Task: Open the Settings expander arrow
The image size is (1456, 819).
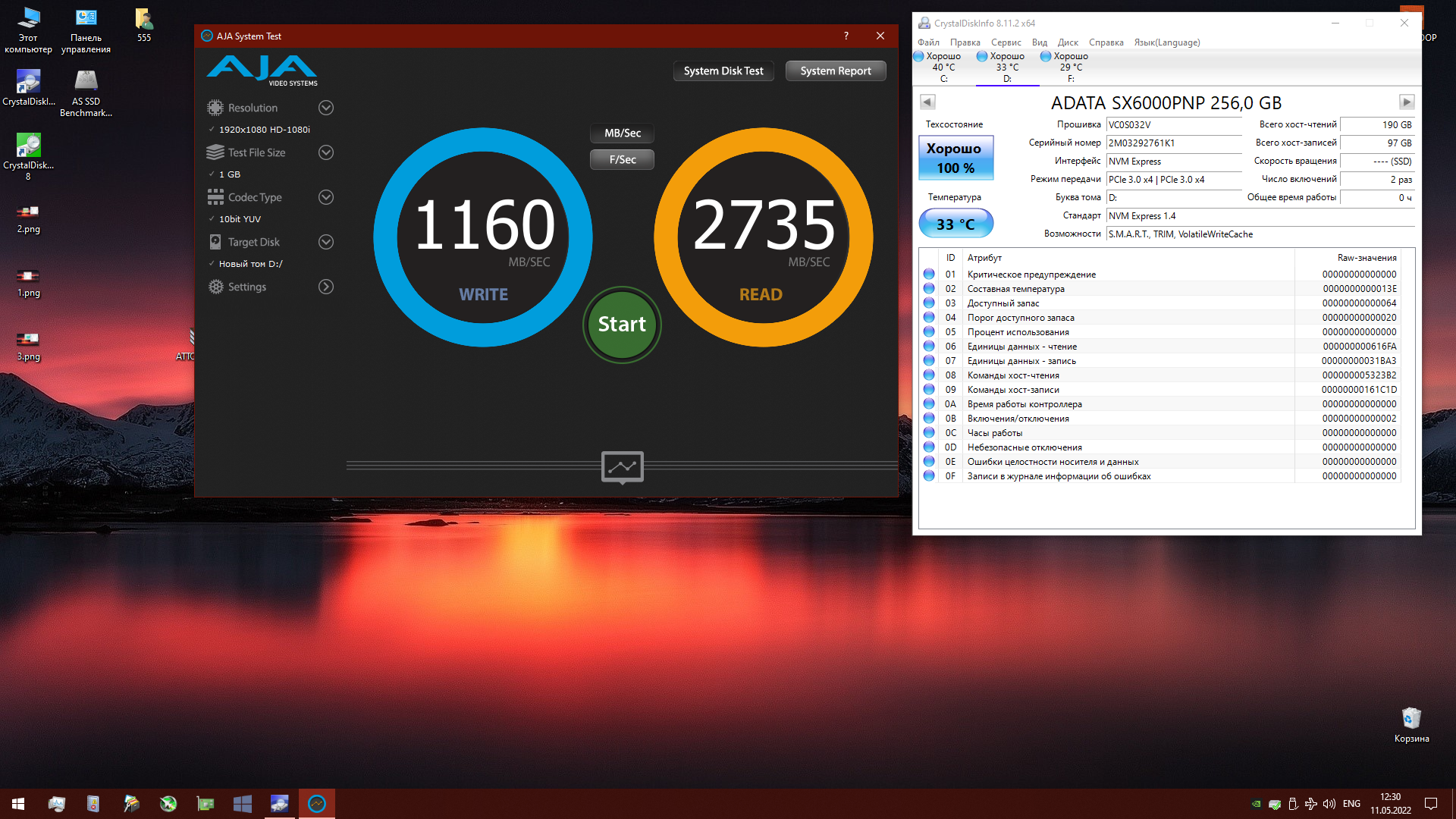Action: coord(326,287)
